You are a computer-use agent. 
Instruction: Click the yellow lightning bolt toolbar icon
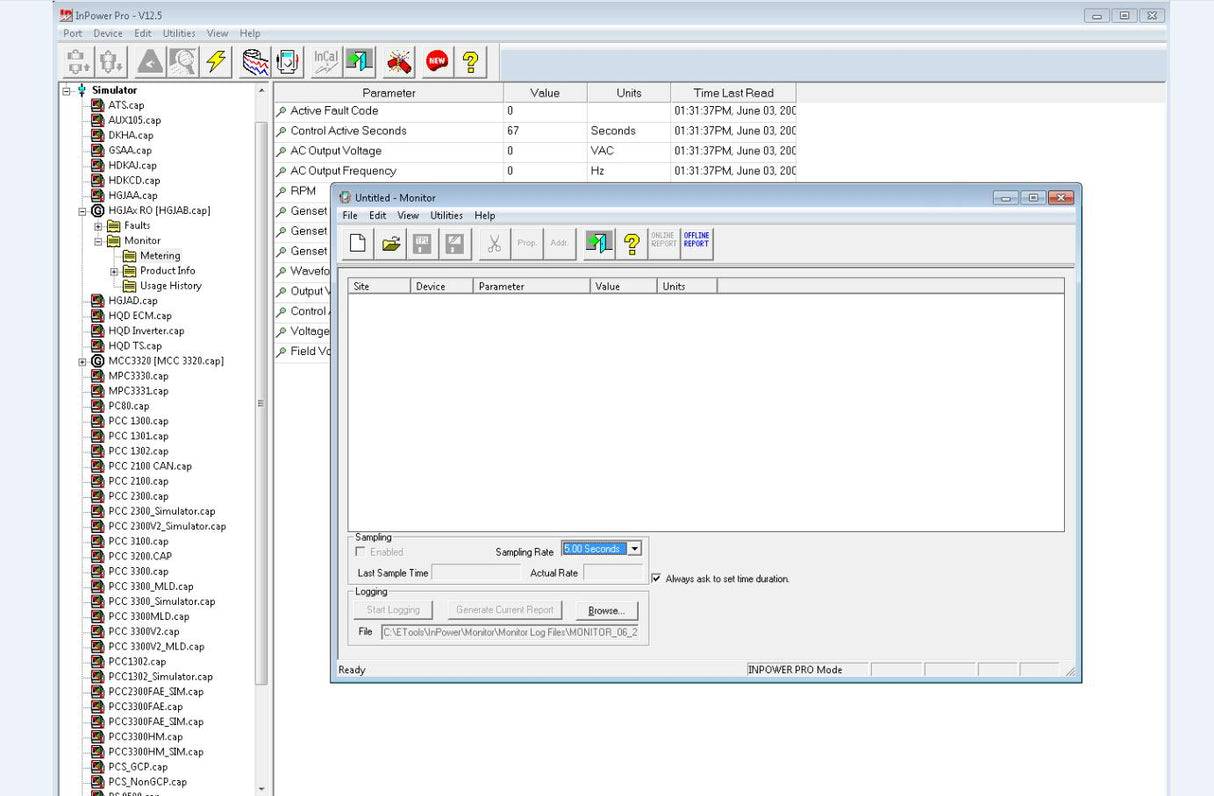(216, 62)
